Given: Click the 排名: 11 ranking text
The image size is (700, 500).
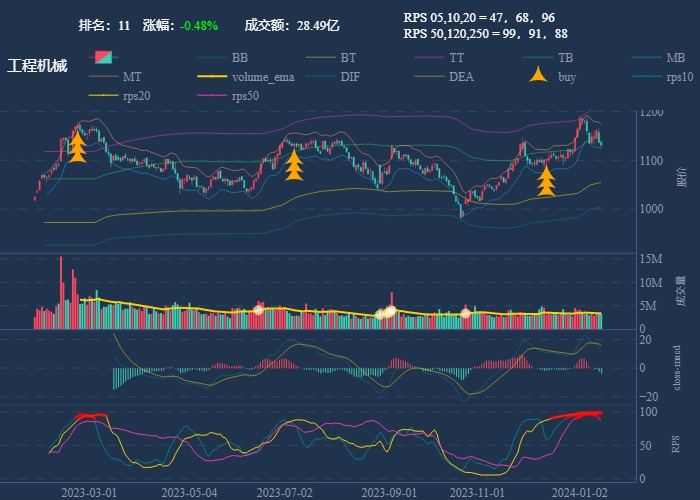Looking at the screenshot, I should tap(104, 25).
